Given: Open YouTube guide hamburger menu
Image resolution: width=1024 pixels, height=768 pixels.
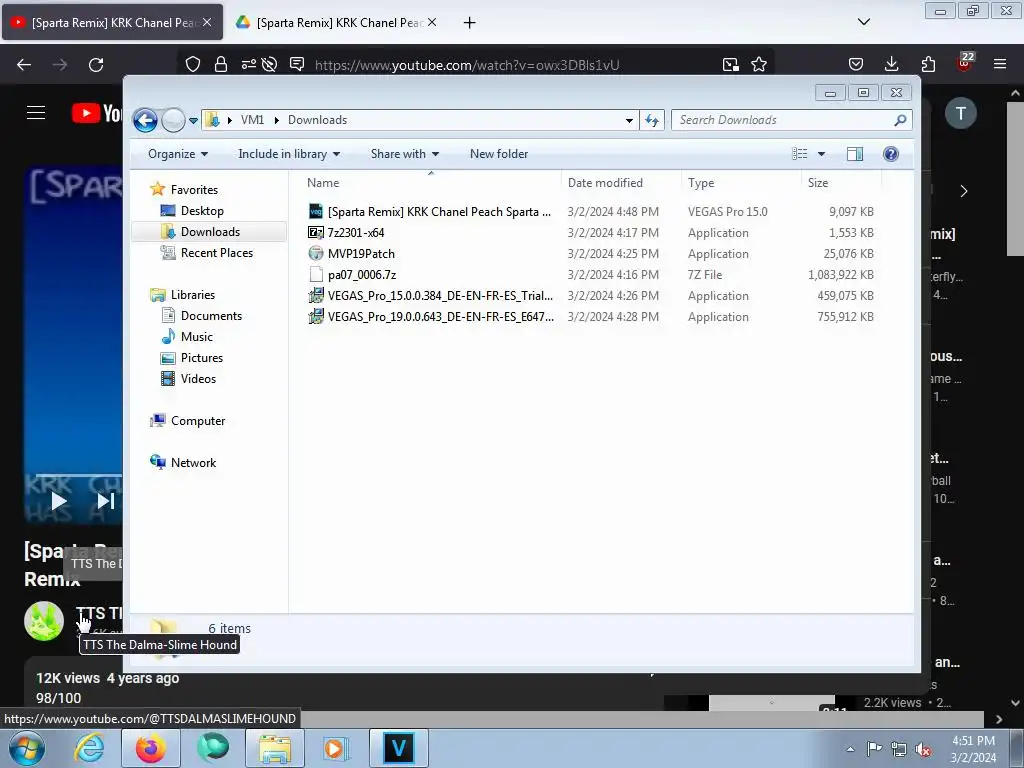Looking at the screenshot, I should [x=36, y=113].
